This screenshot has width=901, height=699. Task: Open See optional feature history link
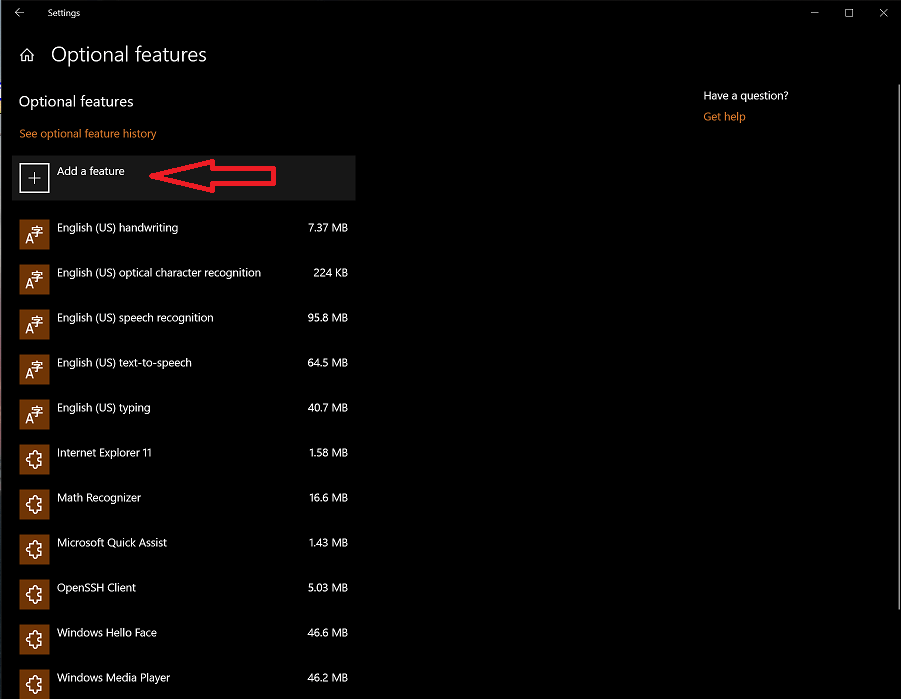click(x=88, y=133)
